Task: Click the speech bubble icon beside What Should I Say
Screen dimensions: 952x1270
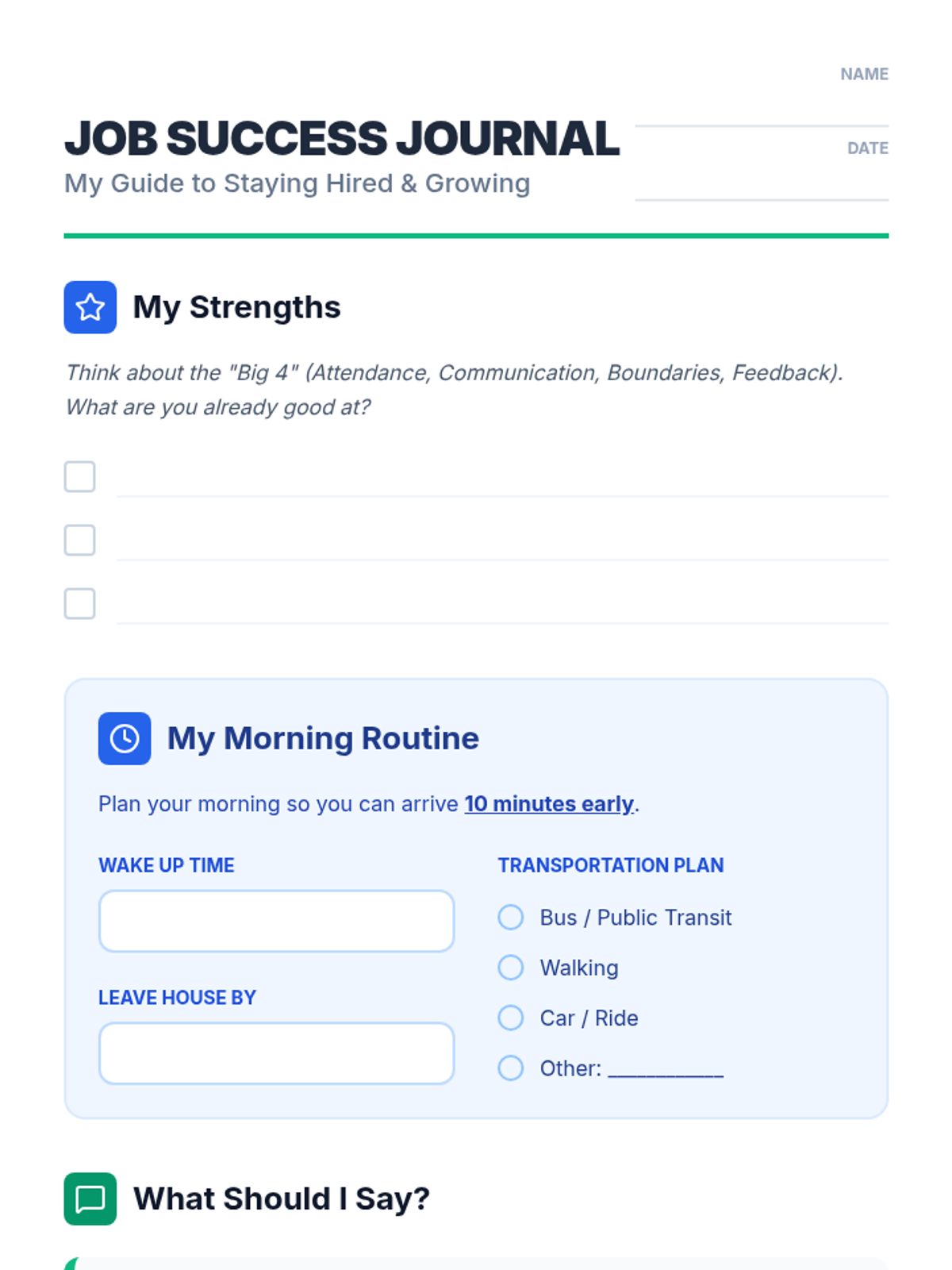Action: (x=90, y=1199)
